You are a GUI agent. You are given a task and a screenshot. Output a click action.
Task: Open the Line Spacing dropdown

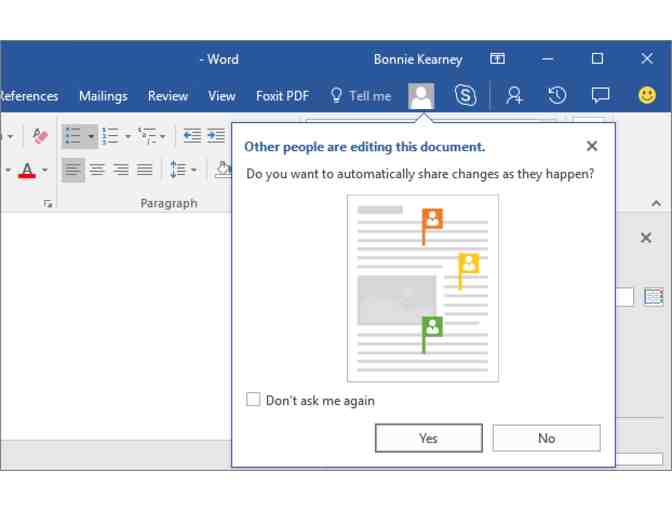181,170
